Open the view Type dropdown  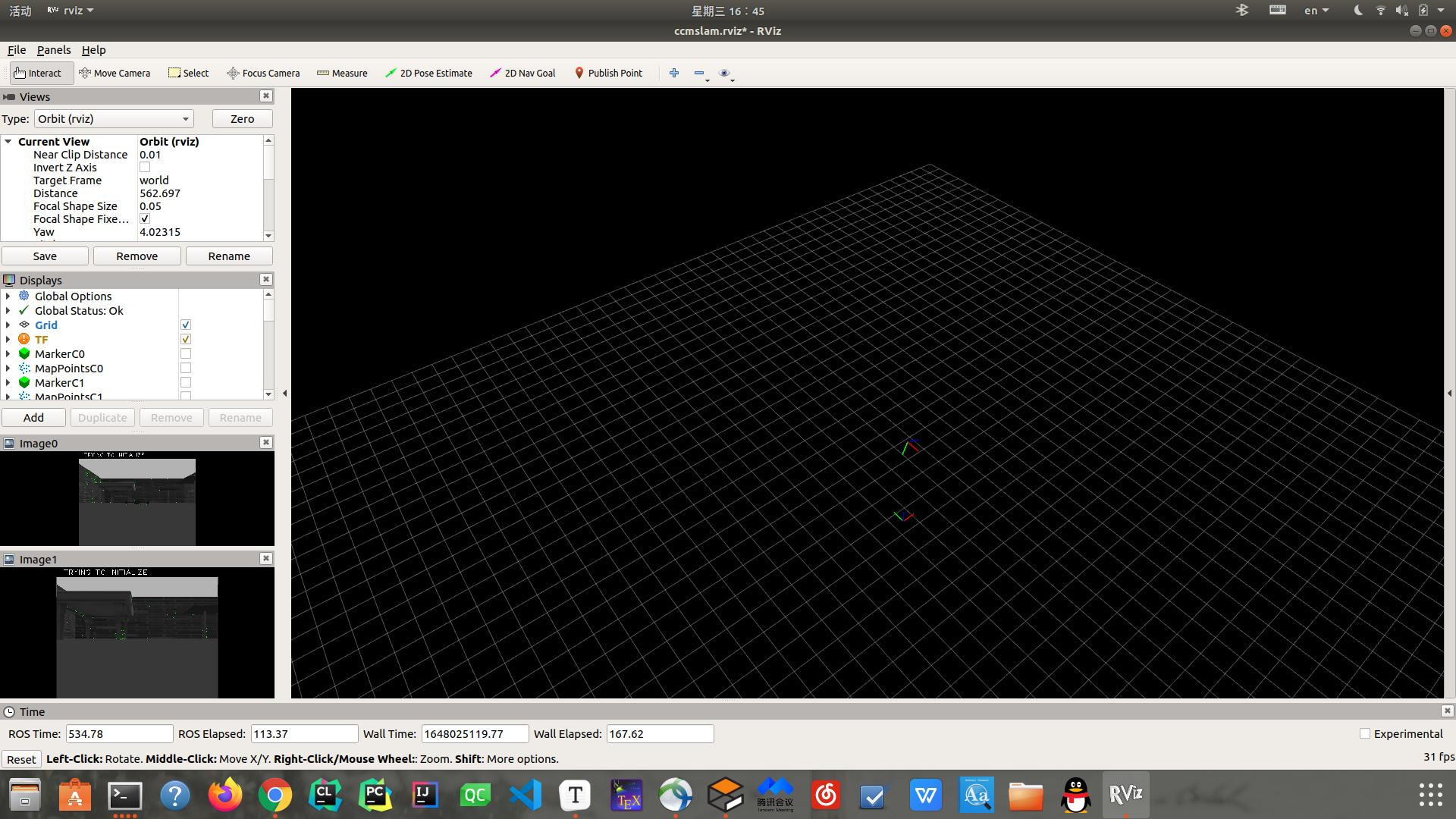pos(114,119)
